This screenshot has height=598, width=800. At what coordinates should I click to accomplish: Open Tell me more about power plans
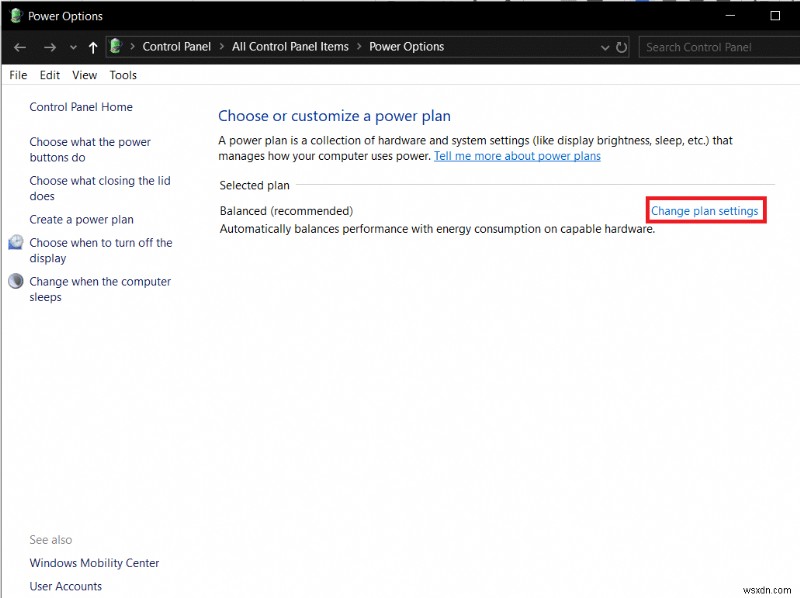click(x=517, y=156)
